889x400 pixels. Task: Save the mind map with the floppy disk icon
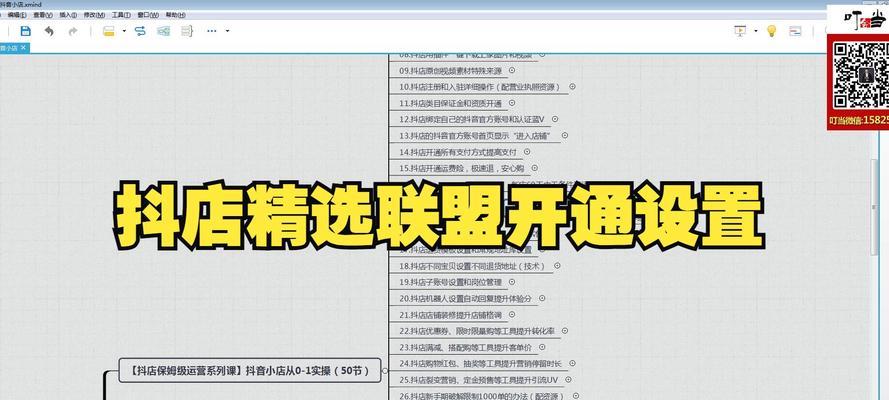click(x=26, y=31)
